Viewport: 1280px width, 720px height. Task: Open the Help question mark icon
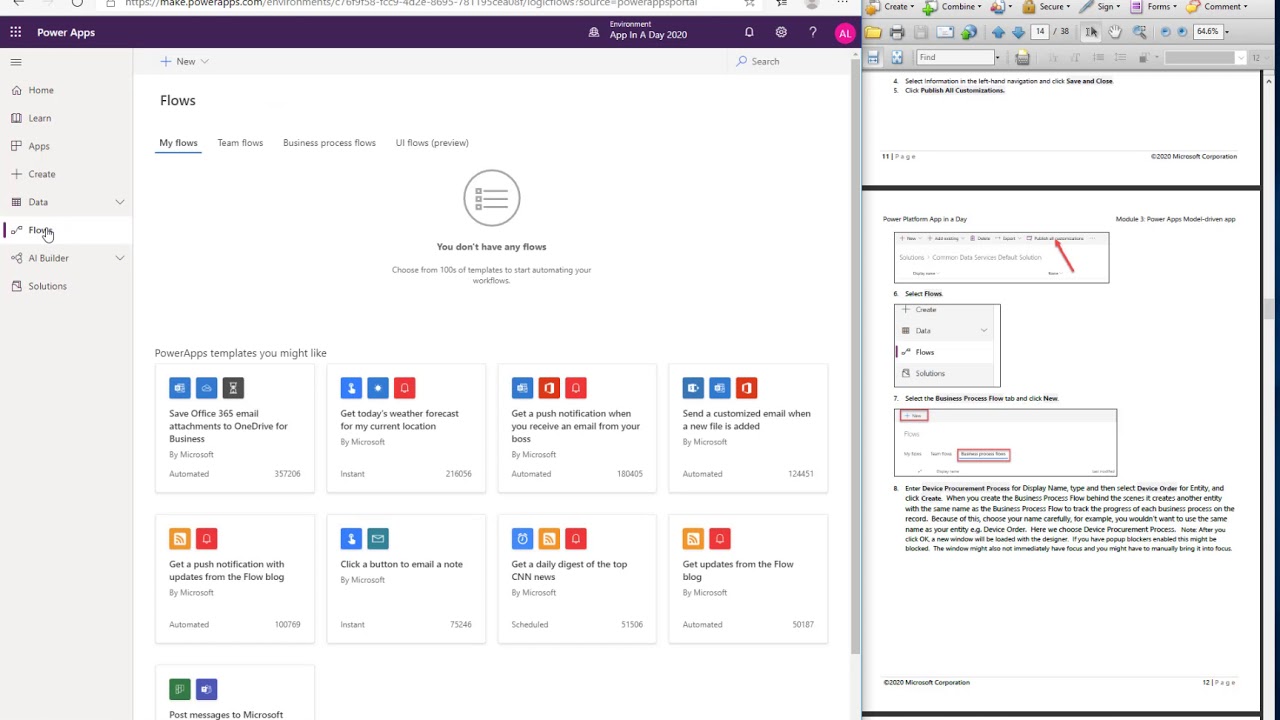tap(813, 33)
